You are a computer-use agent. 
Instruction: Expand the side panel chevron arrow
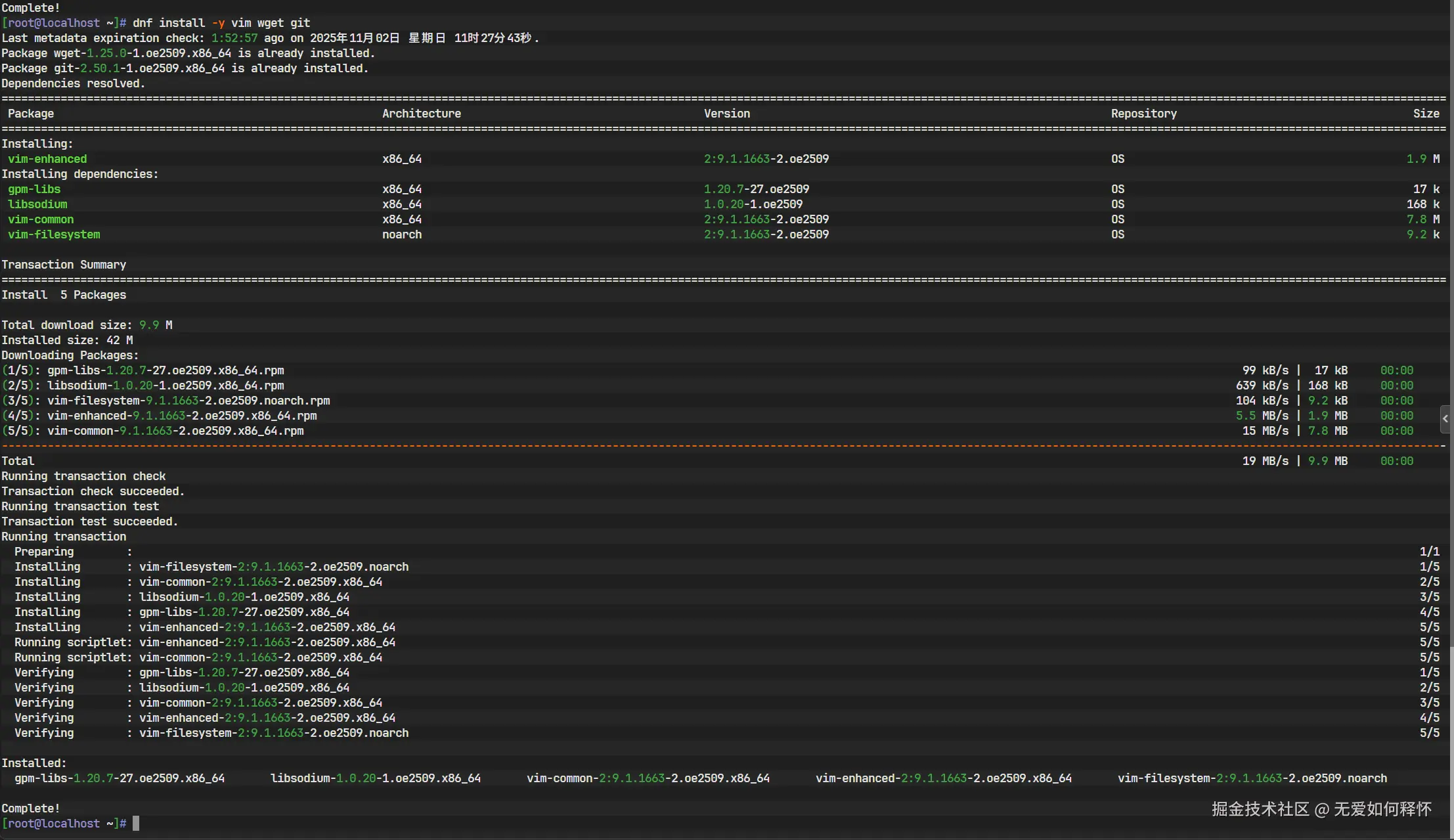tap(1445, 418)
